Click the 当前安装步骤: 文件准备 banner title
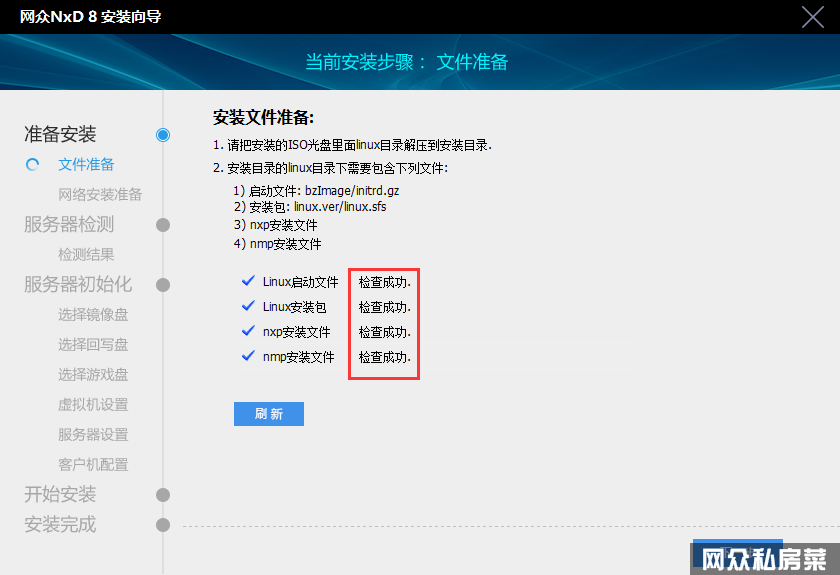 click(407, 62)
